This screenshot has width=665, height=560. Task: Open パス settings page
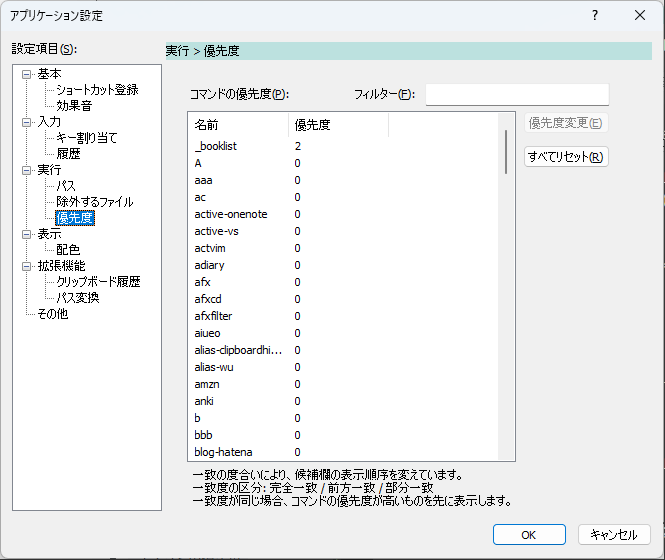(66, 186)
